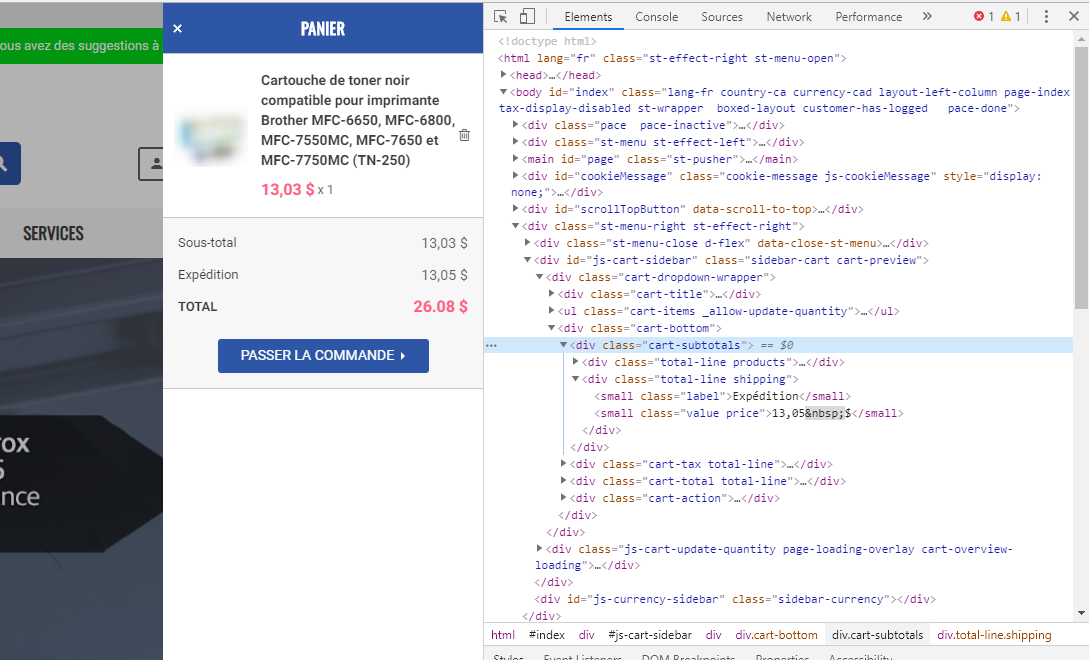
Task: Open DevTools more options menu
Action: click(1046, 17)
